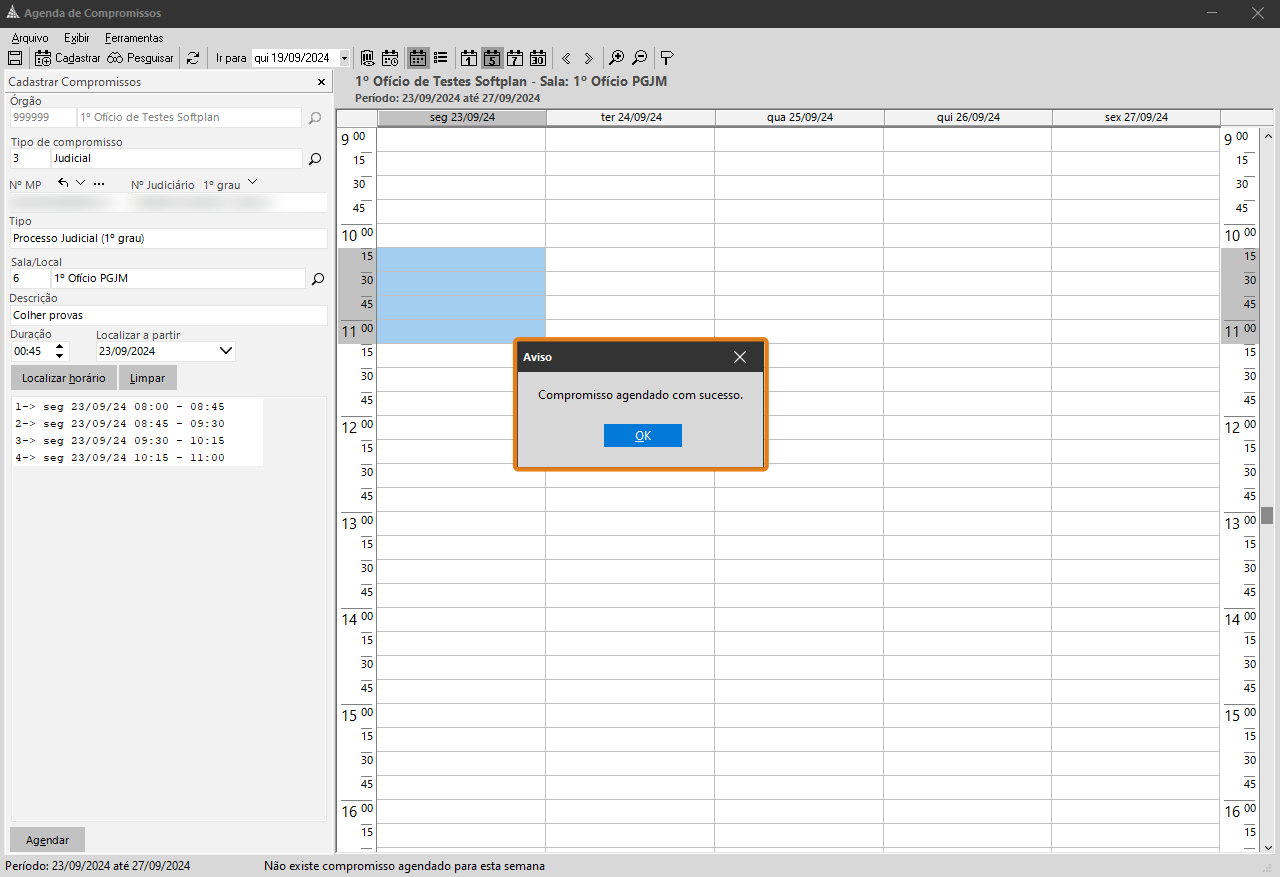Click the refresh arrows toolbar icon
The width and height of the screenshot is (1280, 877).
(193, 58)
